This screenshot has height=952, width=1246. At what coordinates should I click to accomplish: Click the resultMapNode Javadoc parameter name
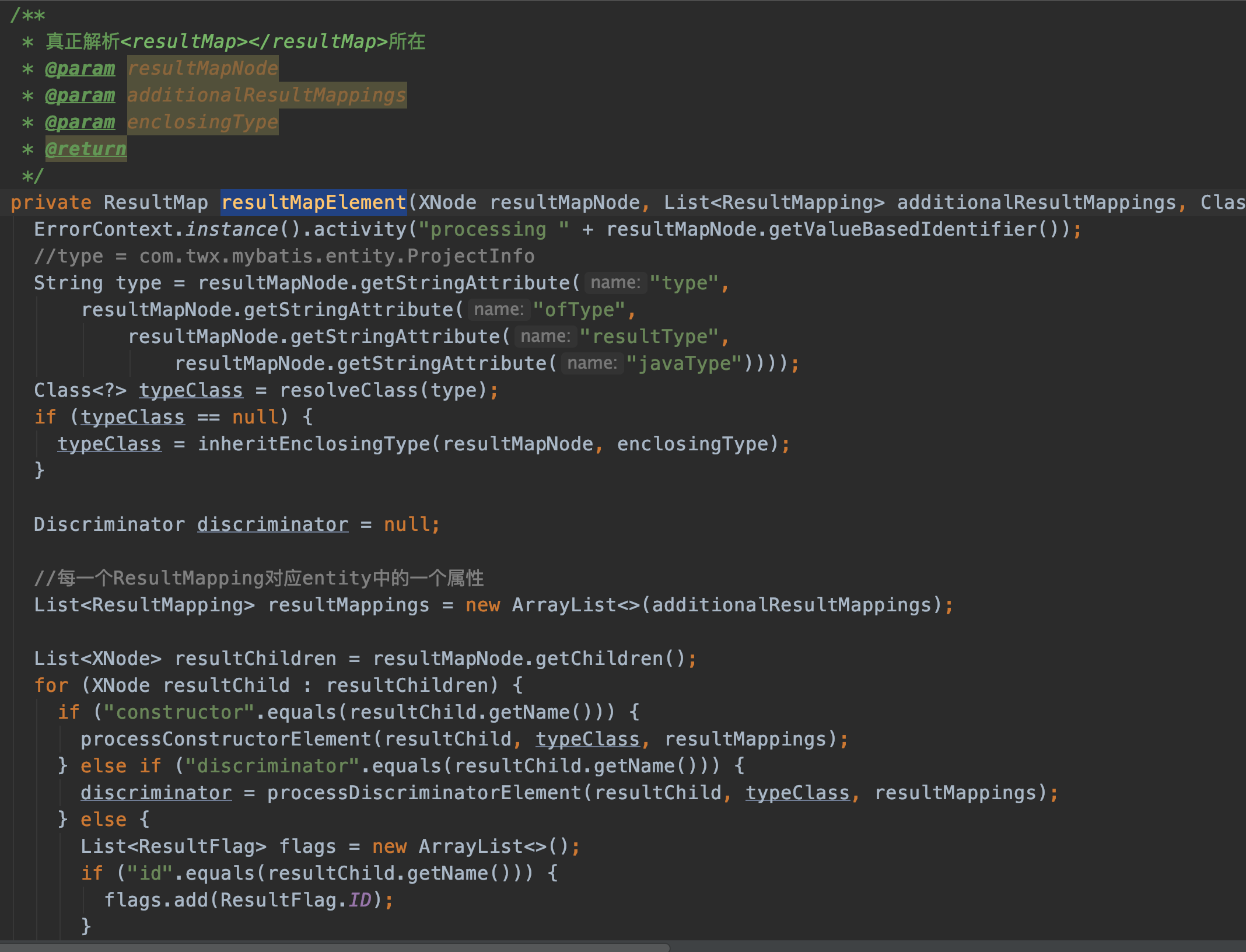coord(202,68)
